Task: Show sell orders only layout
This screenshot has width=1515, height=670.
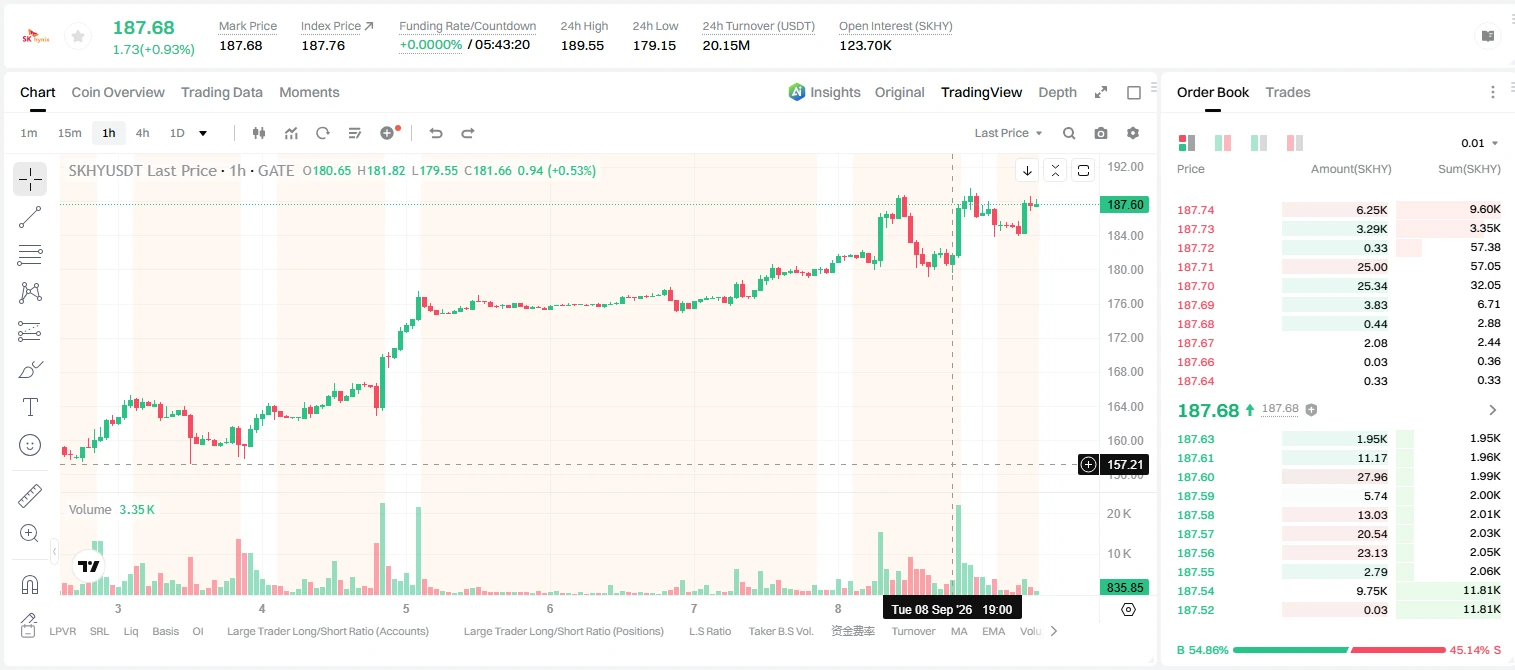Action: (x=1295, y=143)
